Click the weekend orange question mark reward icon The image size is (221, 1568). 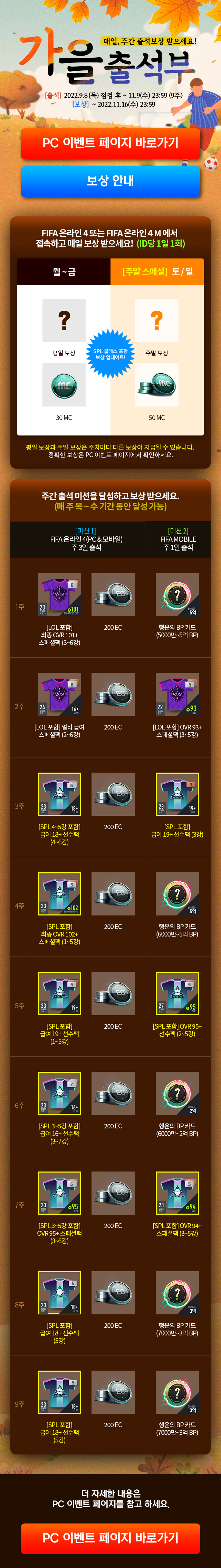pyautogui.click(x=157, y=320)
